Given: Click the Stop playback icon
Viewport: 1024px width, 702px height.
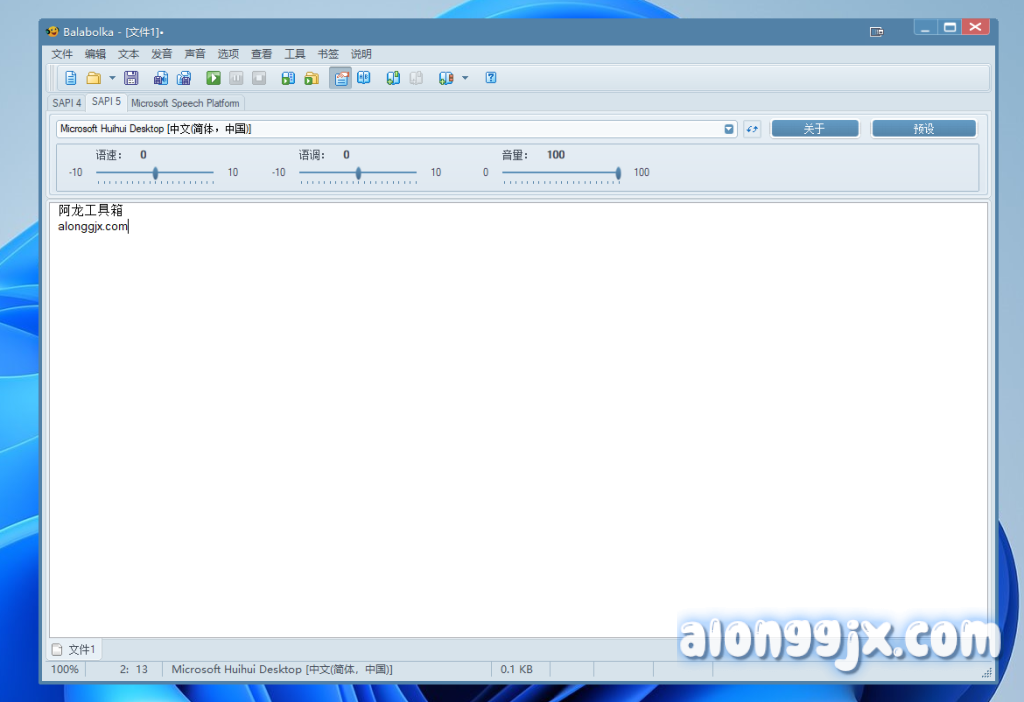Looking at the screenshot, I should (x=259, y=78).
